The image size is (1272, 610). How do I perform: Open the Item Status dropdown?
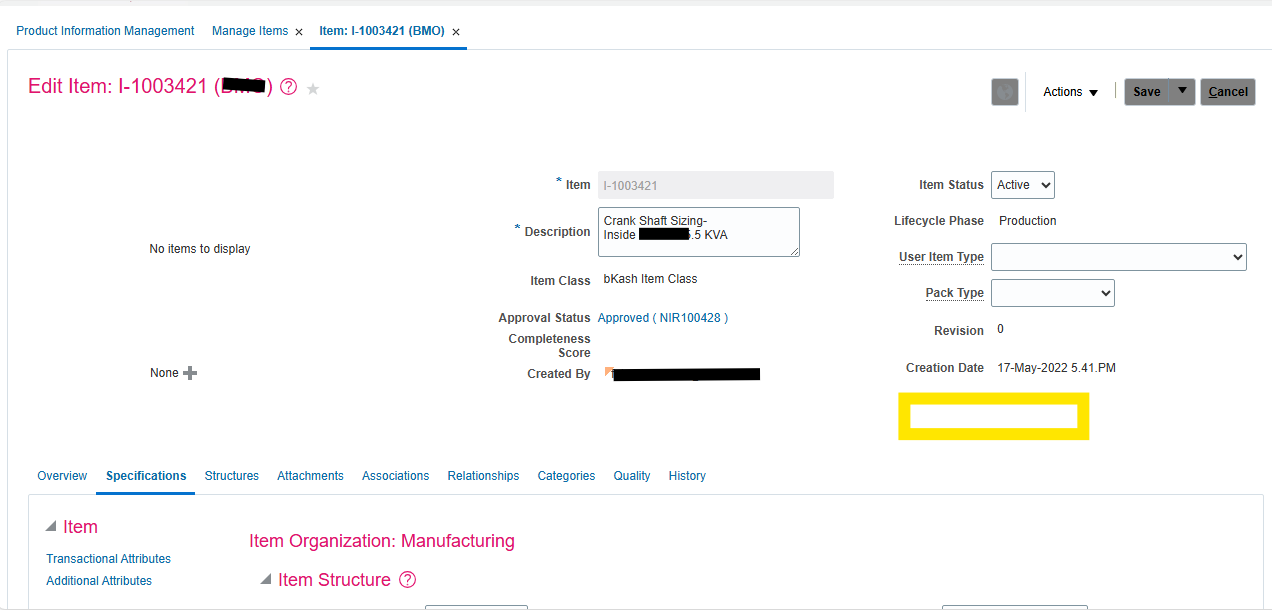click(1023, 185)
